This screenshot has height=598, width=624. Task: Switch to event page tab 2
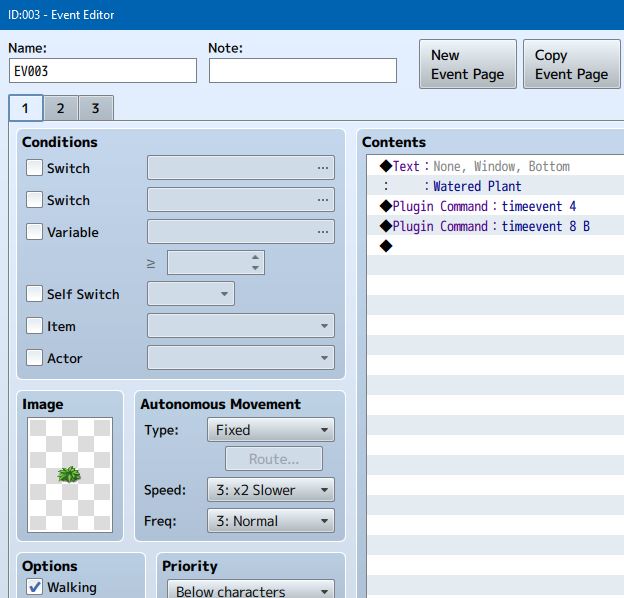pos(60,108)
